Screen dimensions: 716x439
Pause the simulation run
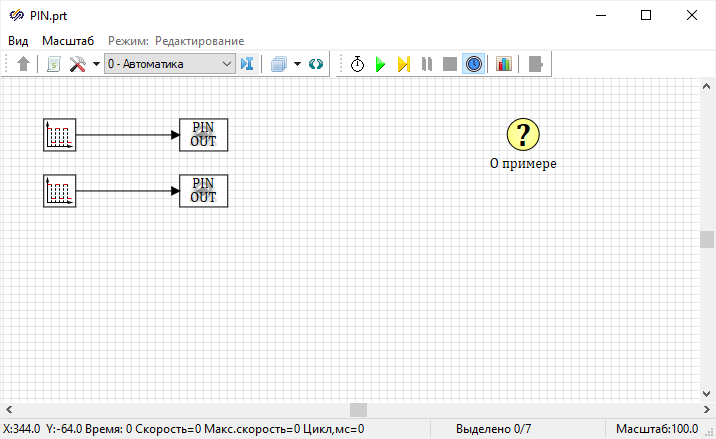[x=427, y=64]
